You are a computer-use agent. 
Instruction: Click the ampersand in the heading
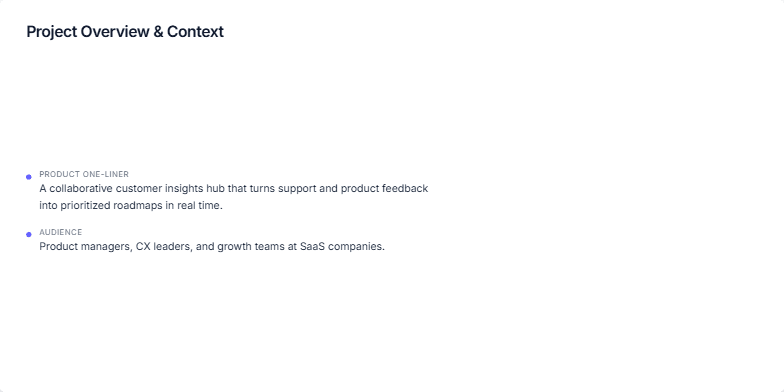pos(158,32)
